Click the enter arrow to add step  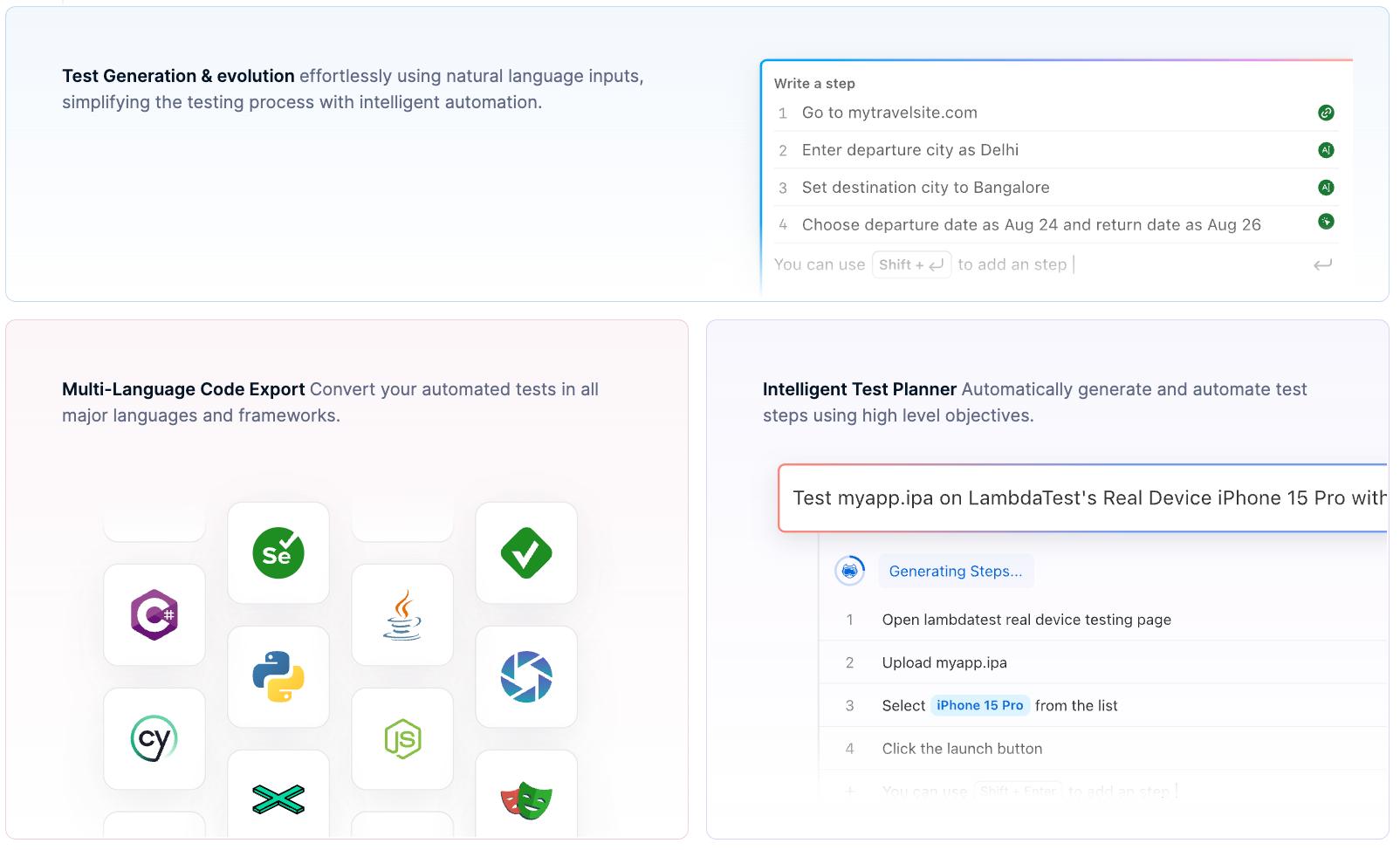point(1323,264)
